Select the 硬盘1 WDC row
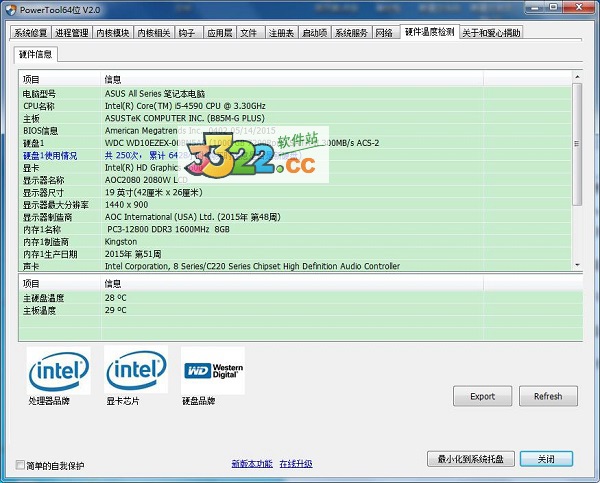 pos(295,143)
